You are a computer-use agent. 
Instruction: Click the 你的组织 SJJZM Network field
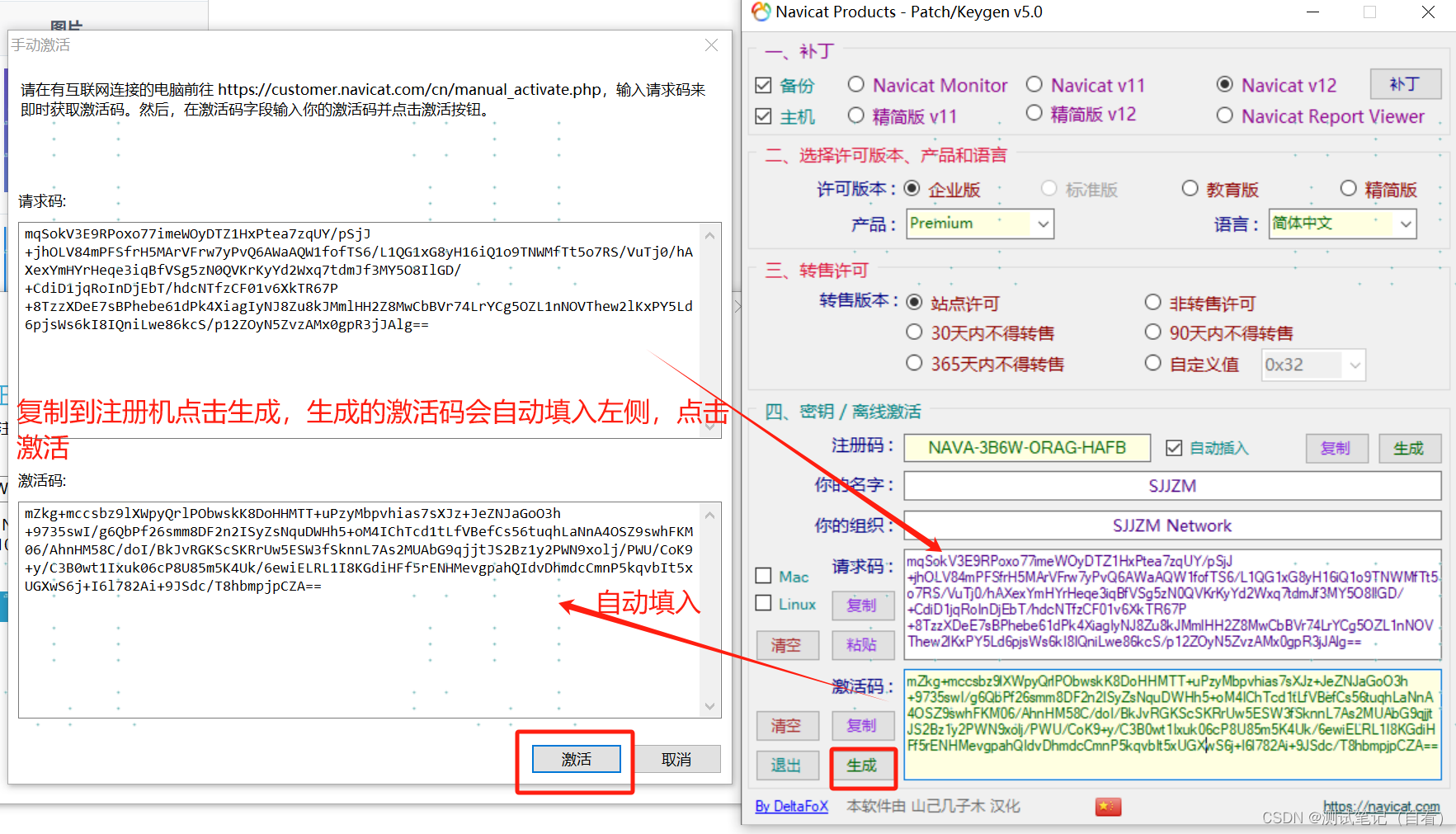pyautogui.click(x=1172, y=525)
